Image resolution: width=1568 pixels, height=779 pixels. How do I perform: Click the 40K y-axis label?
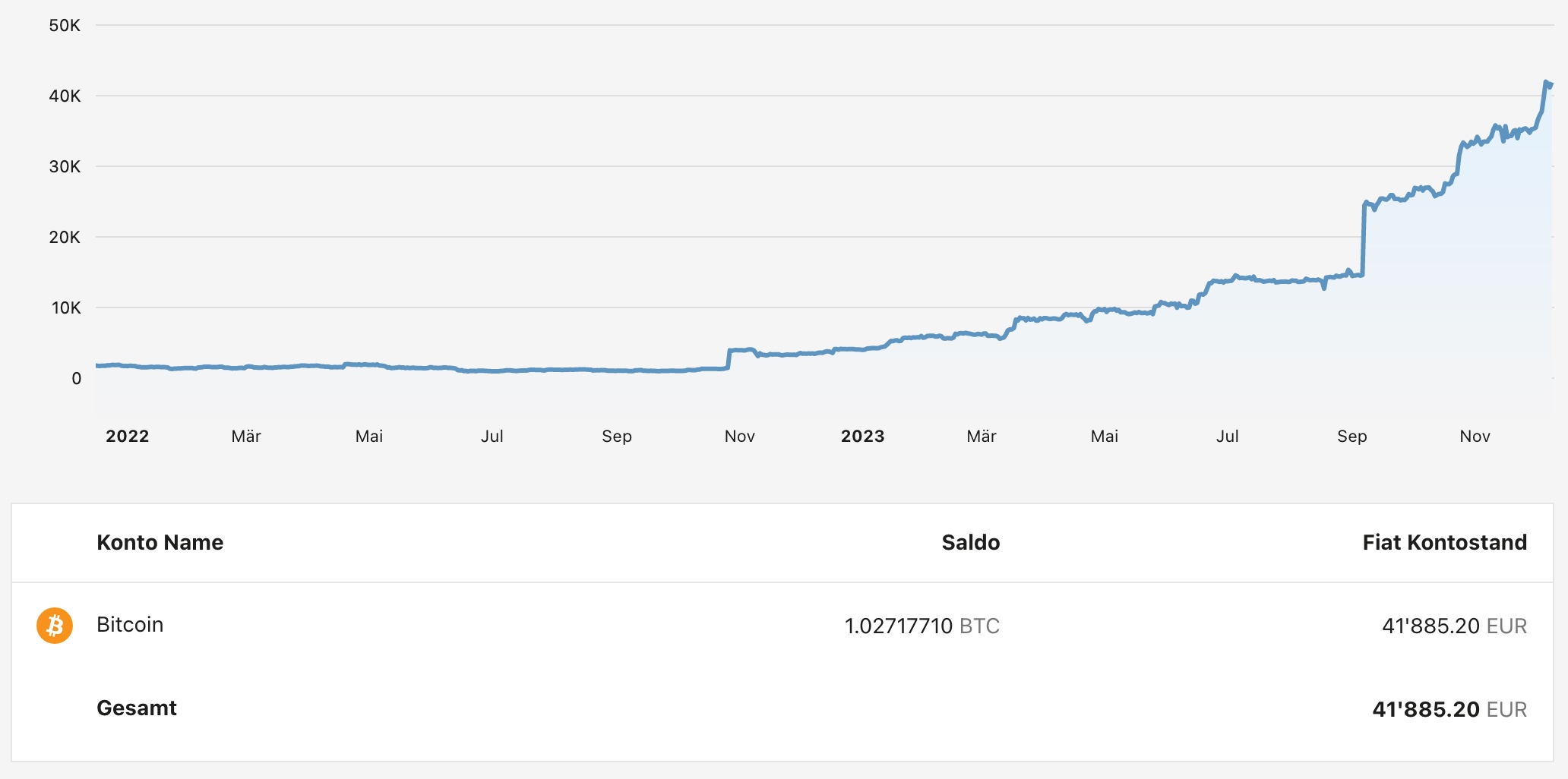(65, 96)
